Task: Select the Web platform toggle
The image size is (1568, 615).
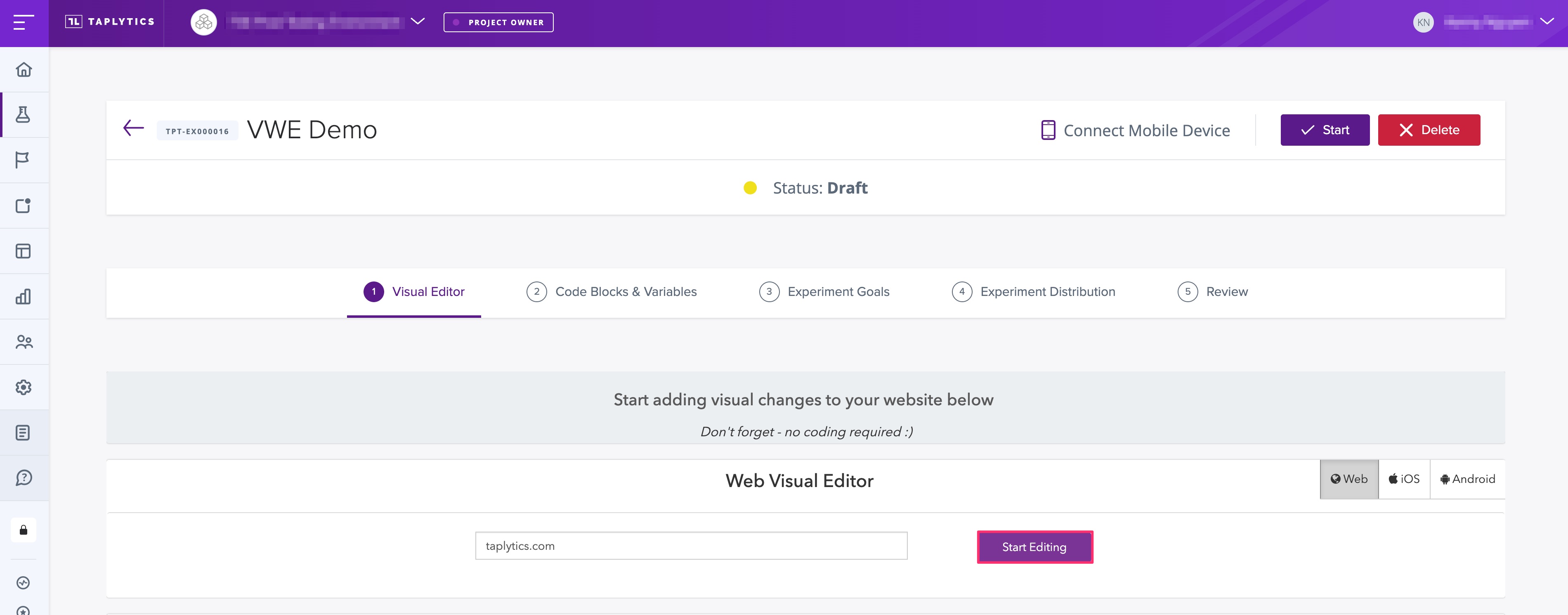Action: pos(1349,479)
